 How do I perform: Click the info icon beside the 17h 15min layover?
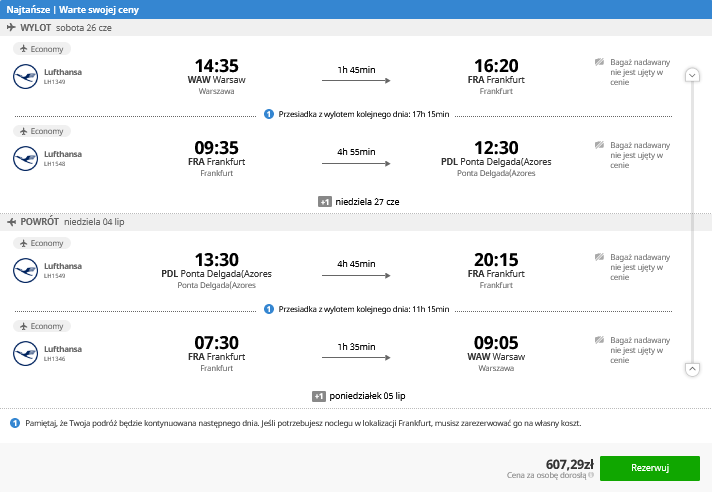coord(269,114)
